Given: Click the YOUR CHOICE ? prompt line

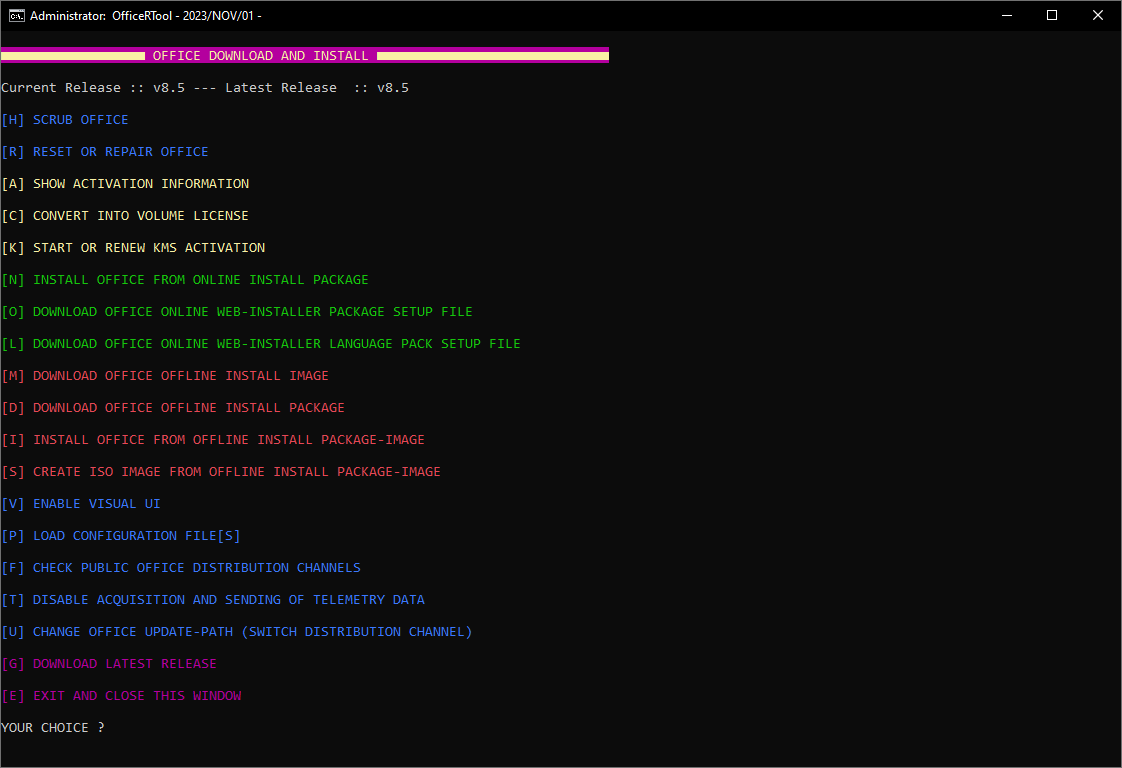Looking at the screenshot, I should point(53,728).
